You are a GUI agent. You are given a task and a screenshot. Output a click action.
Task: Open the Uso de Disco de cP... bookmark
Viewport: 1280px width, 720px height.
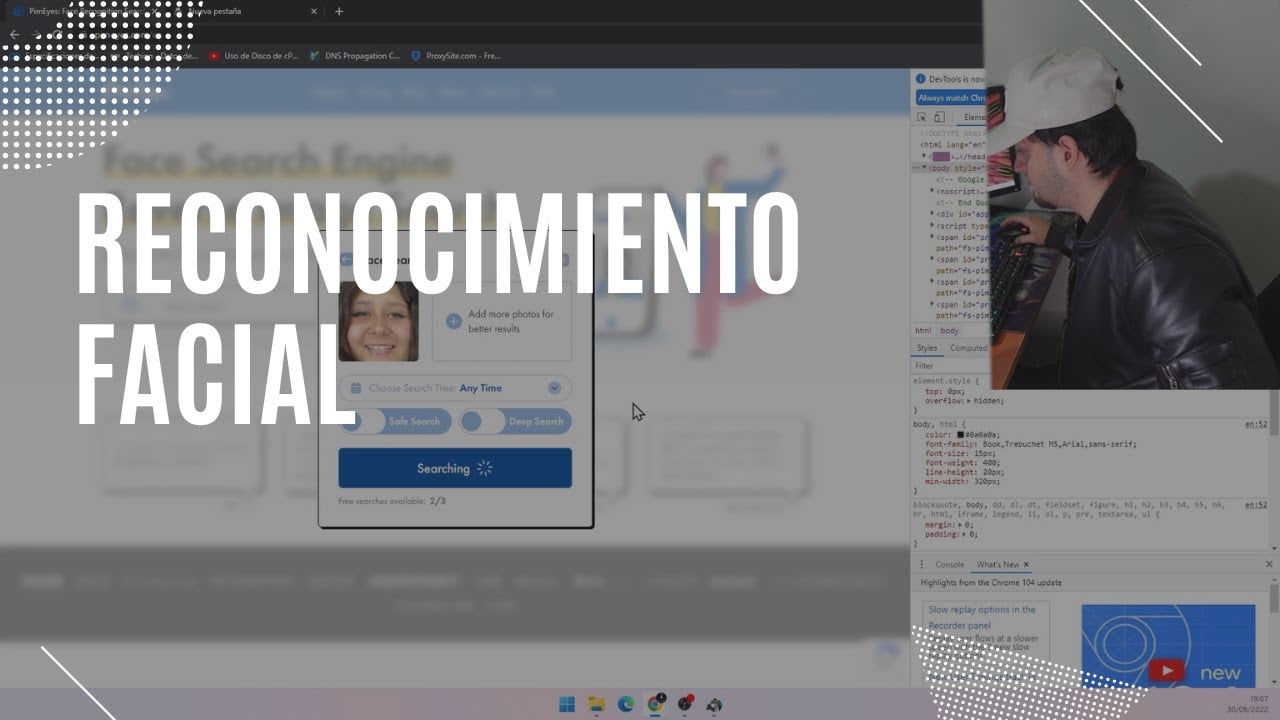254,56
